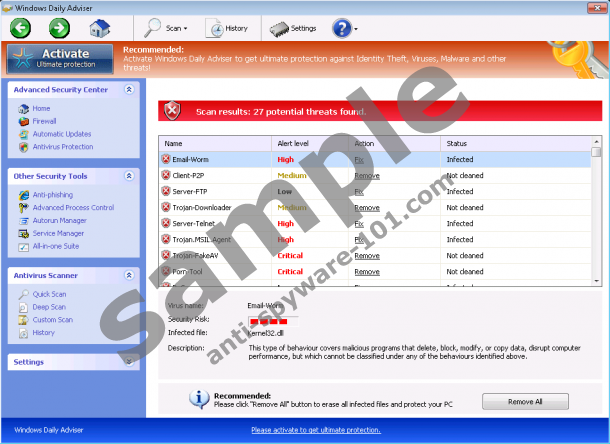Image resolution: width=610 pixels, height=444 pixels.
Task: Click the green forward arrow button
Action: click(58, 28)
